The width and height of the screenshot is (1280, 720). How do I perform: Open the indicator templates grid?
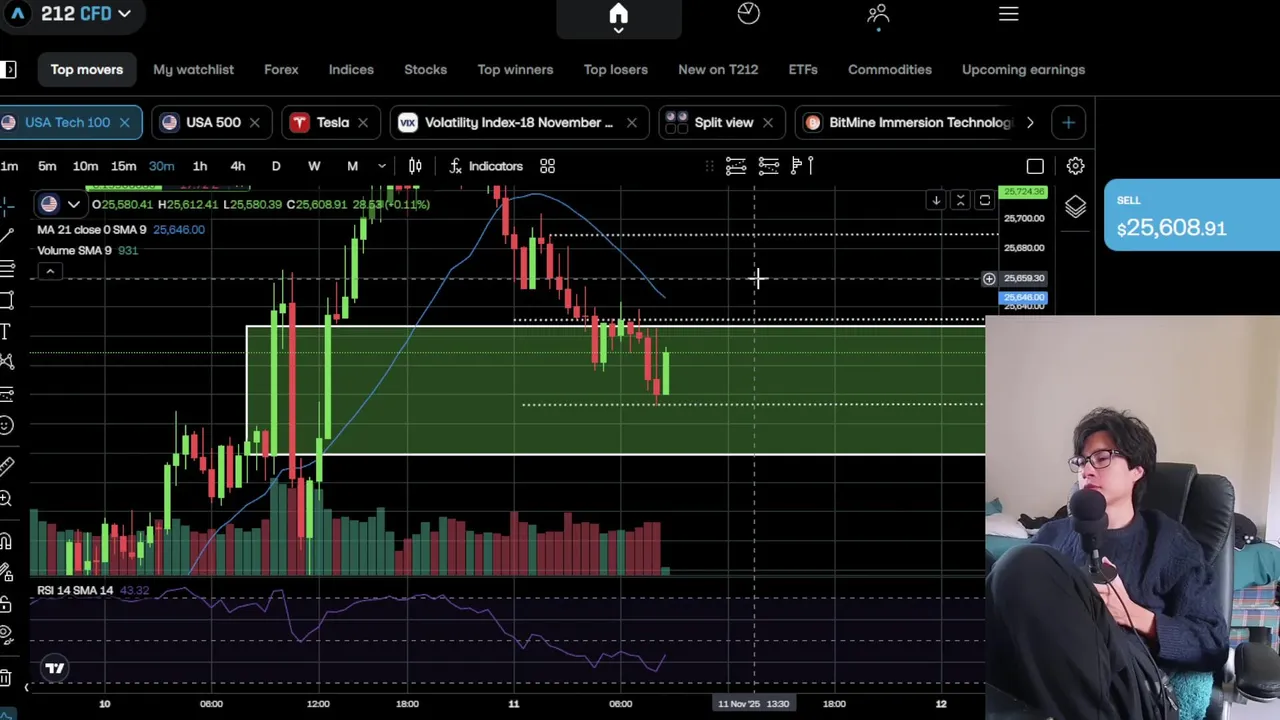[547, 166]
